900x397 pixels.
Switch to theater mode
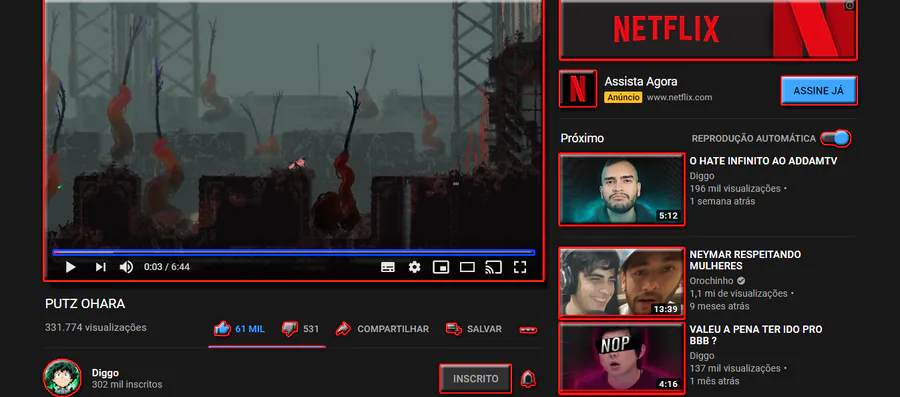(x=467, y=267)
